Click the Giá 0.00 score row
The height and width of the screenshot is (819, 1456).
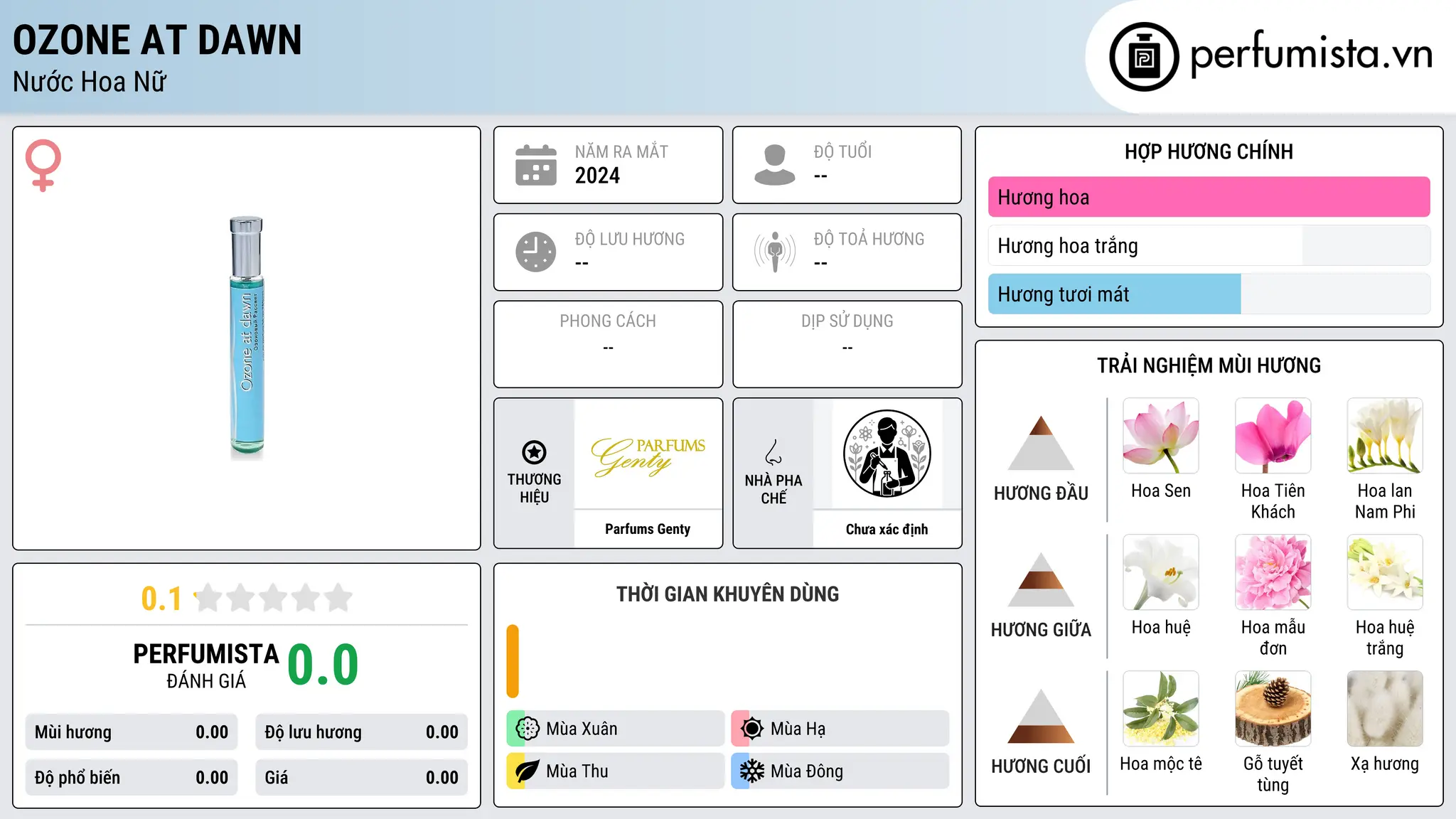click(361, 778)
